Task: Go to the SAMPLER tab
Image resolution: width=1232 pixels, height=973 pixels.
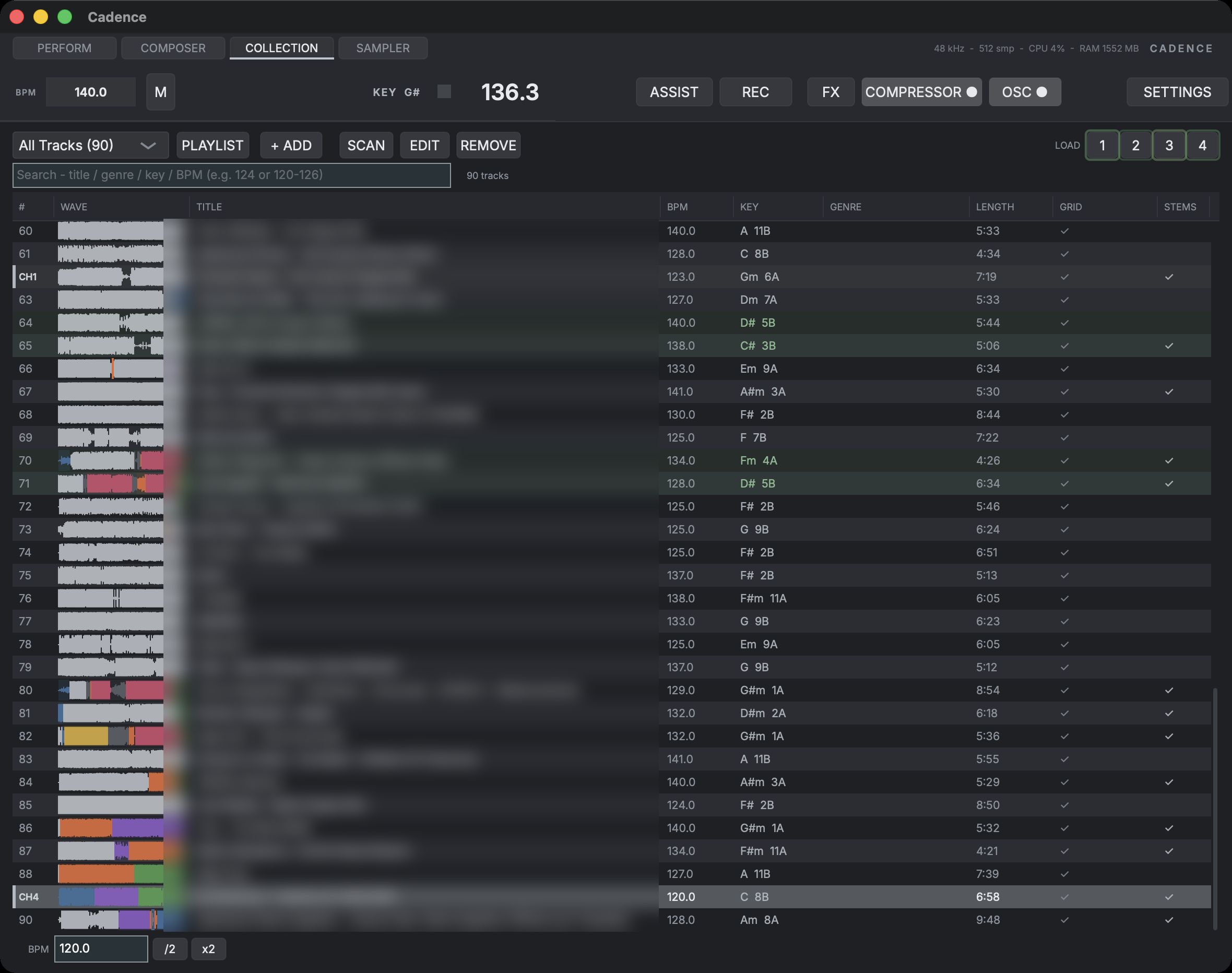Action: point(383,48)
